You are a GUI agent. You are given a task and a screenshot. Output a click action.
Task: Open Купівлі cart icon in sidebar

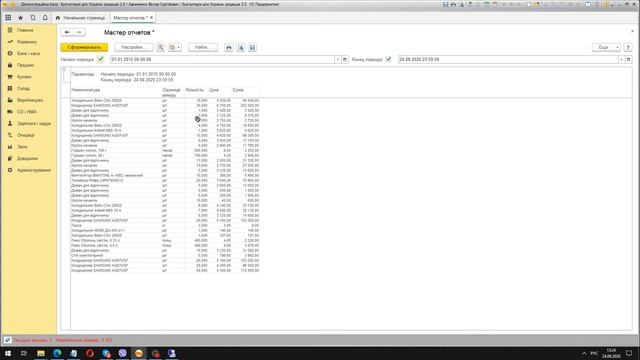10,77
